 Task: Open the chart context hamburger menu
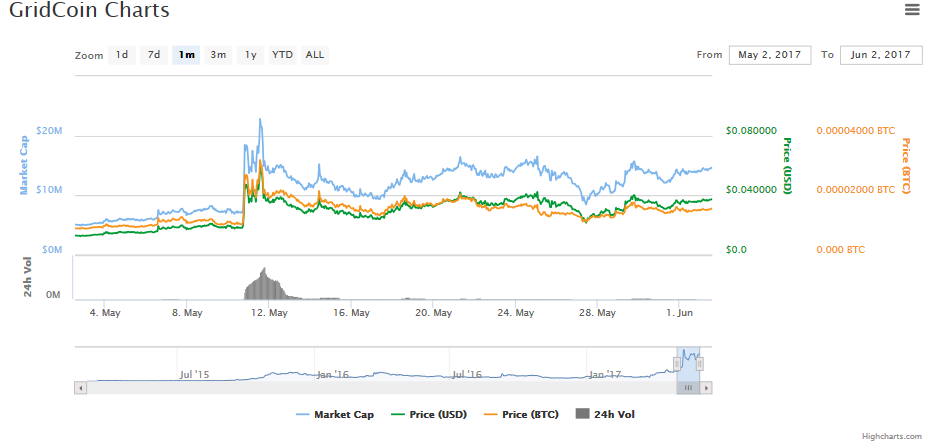point(911,10)
